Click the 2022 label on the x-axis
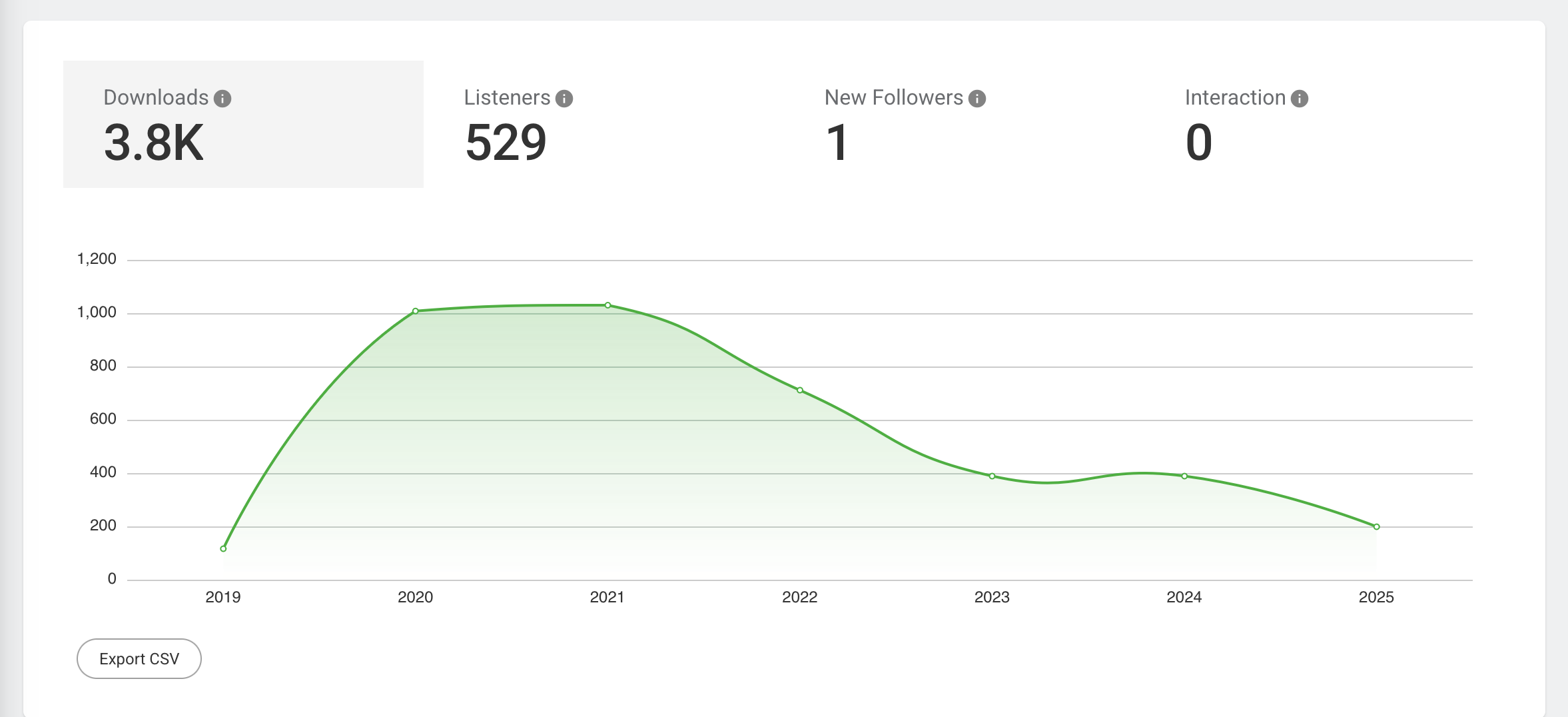 (799, 598)
